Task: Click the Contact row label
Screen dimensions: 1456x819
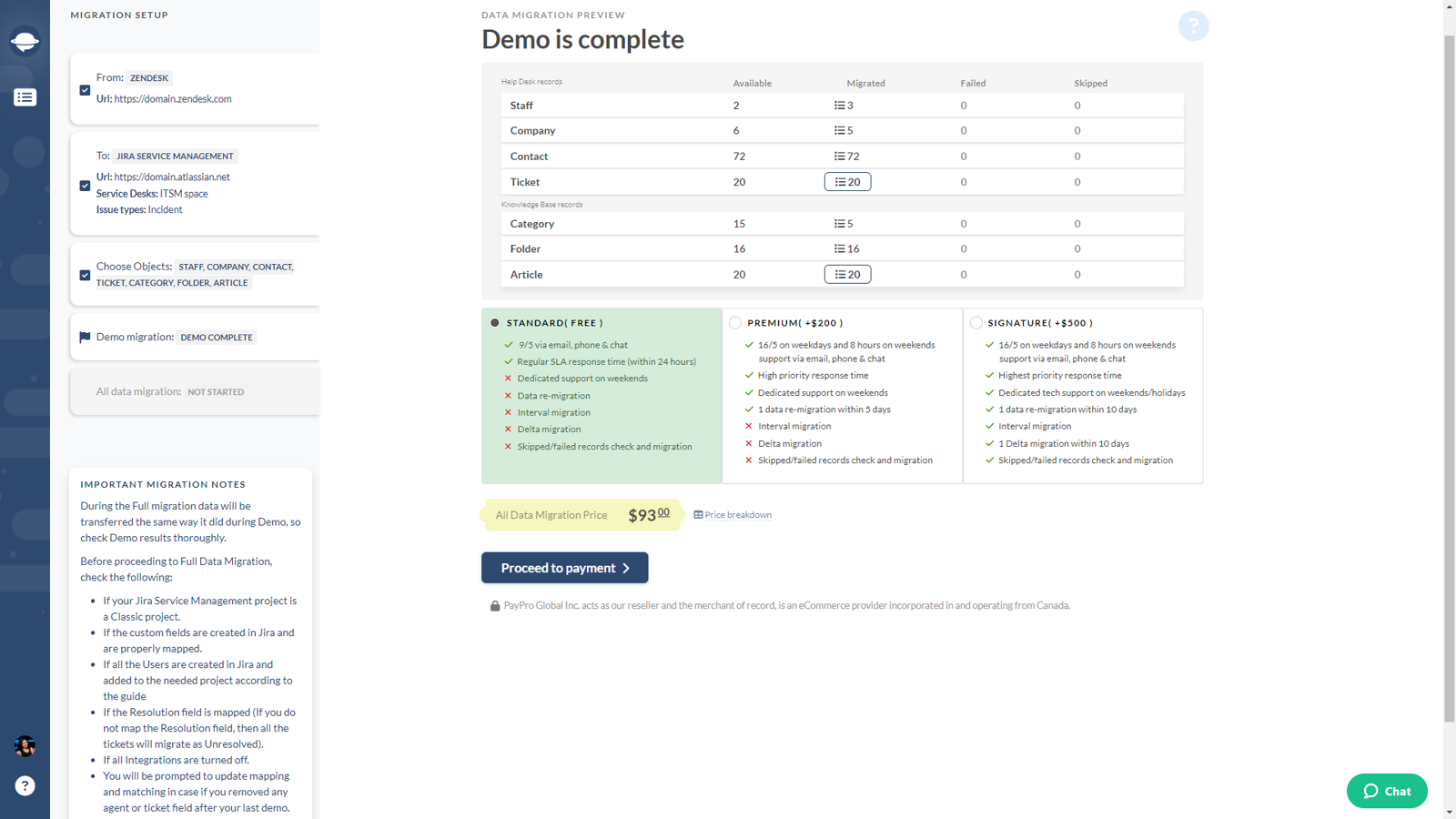Action: [x=529, y=157]
